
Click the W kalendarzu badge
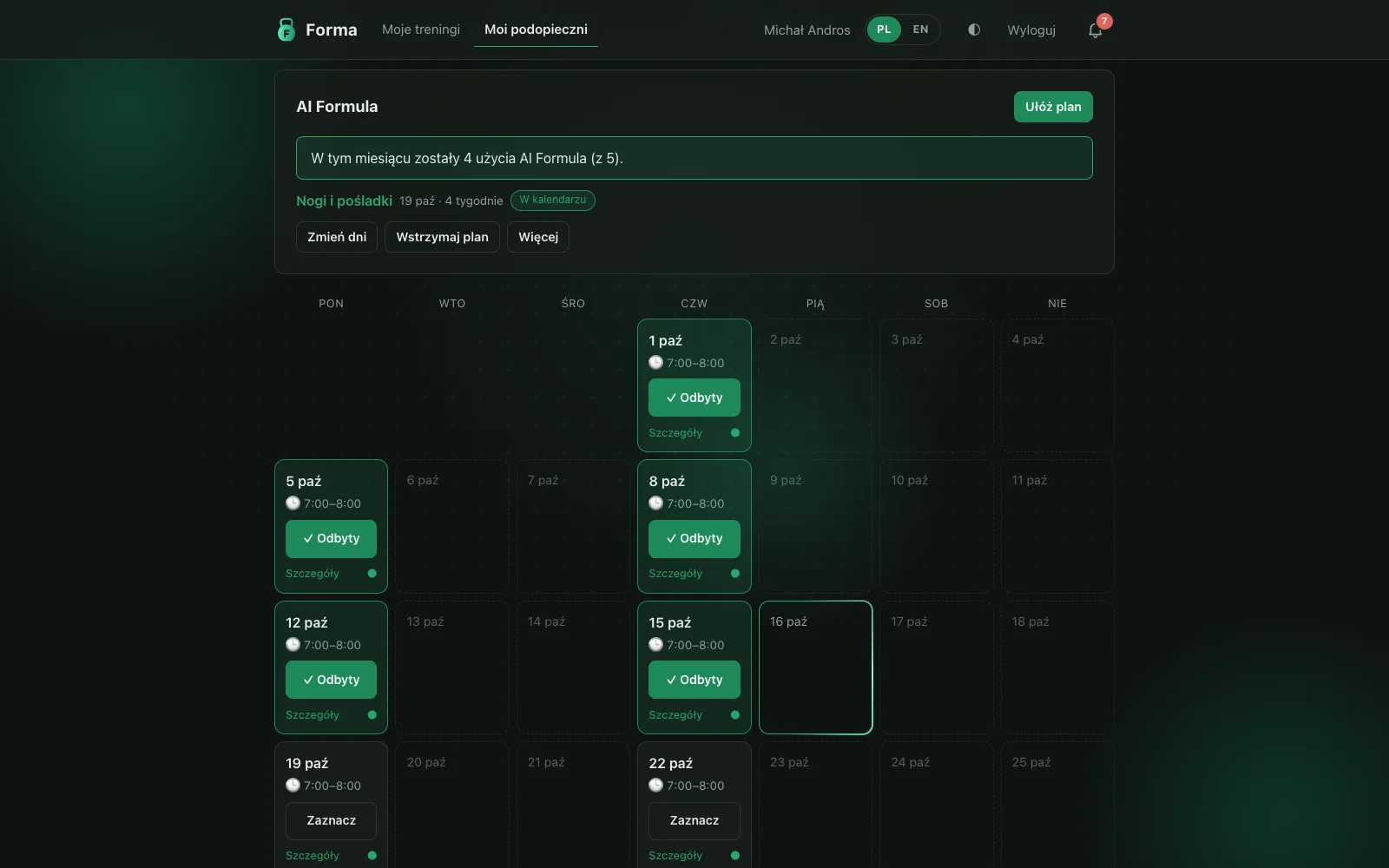(x=553, y=201)
